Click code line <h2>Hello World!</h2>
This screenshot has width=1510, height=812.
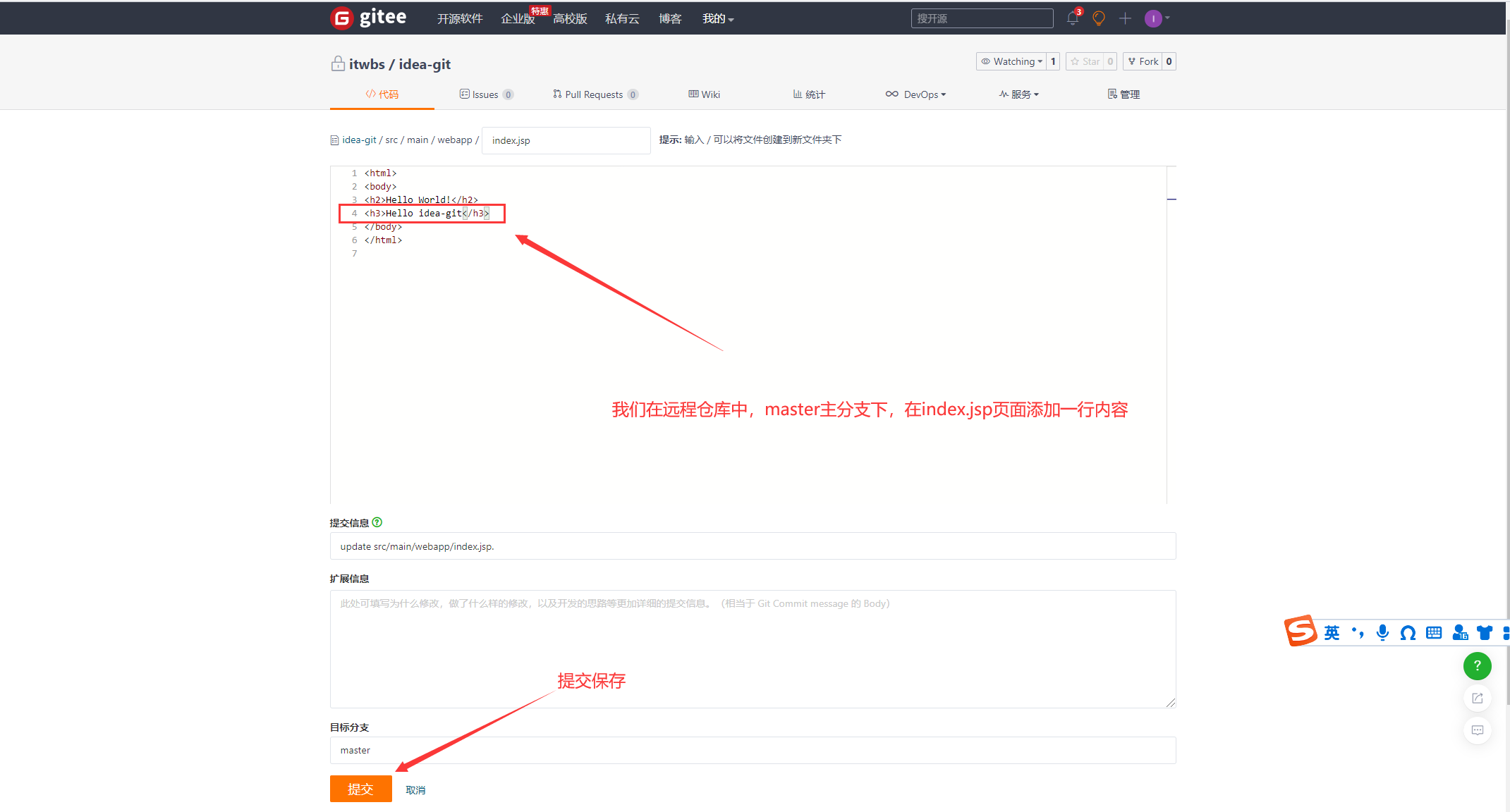point(421,200)
